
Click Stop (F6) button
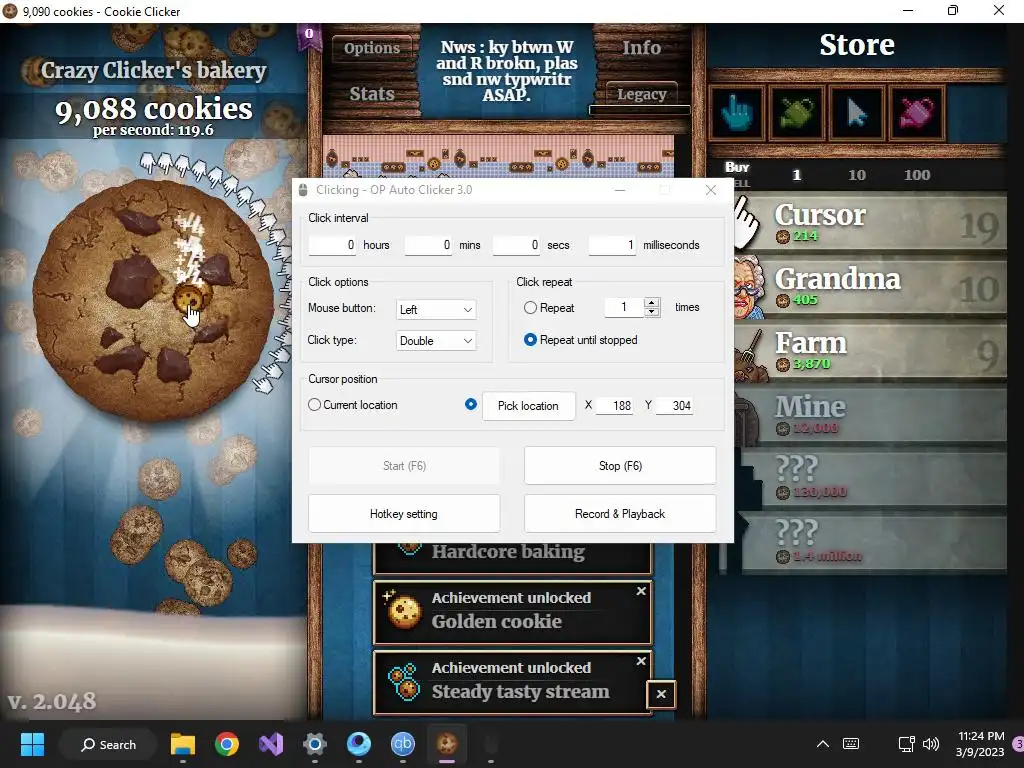pos(620,466)
